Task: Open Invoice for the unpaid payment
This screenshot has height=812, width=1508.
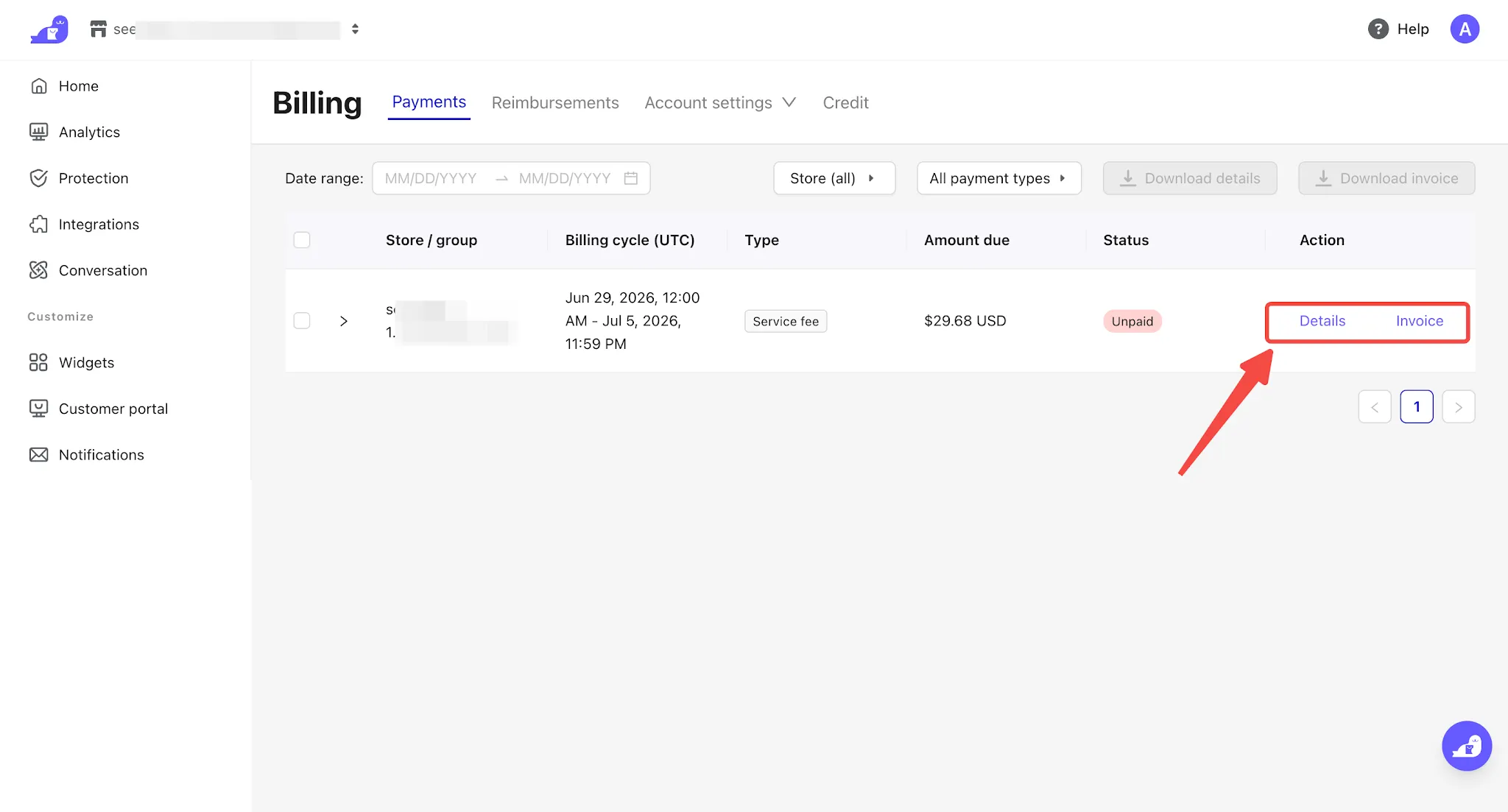Action: (1420, 321)
